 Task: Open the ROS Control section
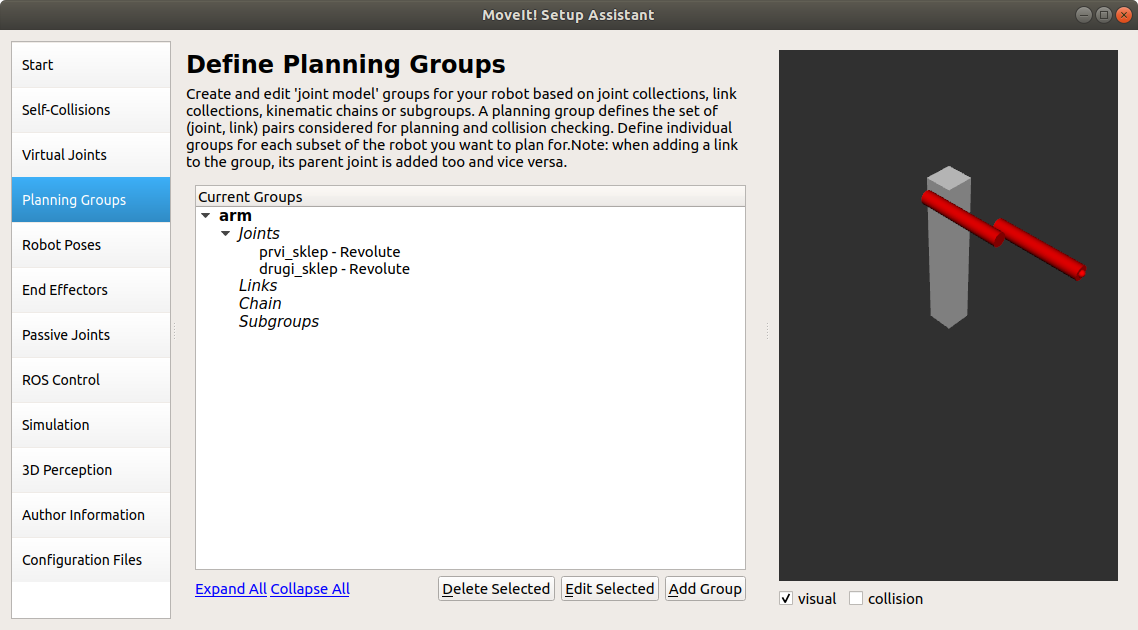(91, 380)
